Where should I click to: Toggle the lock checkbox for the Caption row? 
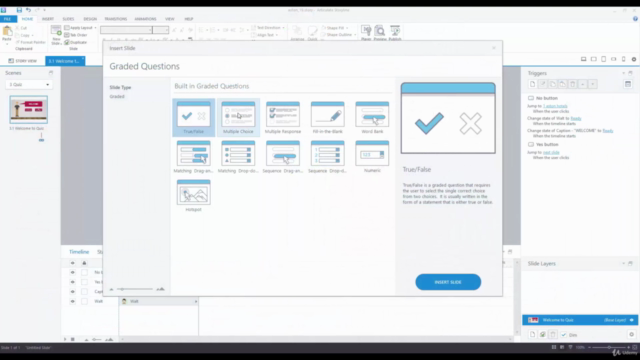click(x=84, y=291)
